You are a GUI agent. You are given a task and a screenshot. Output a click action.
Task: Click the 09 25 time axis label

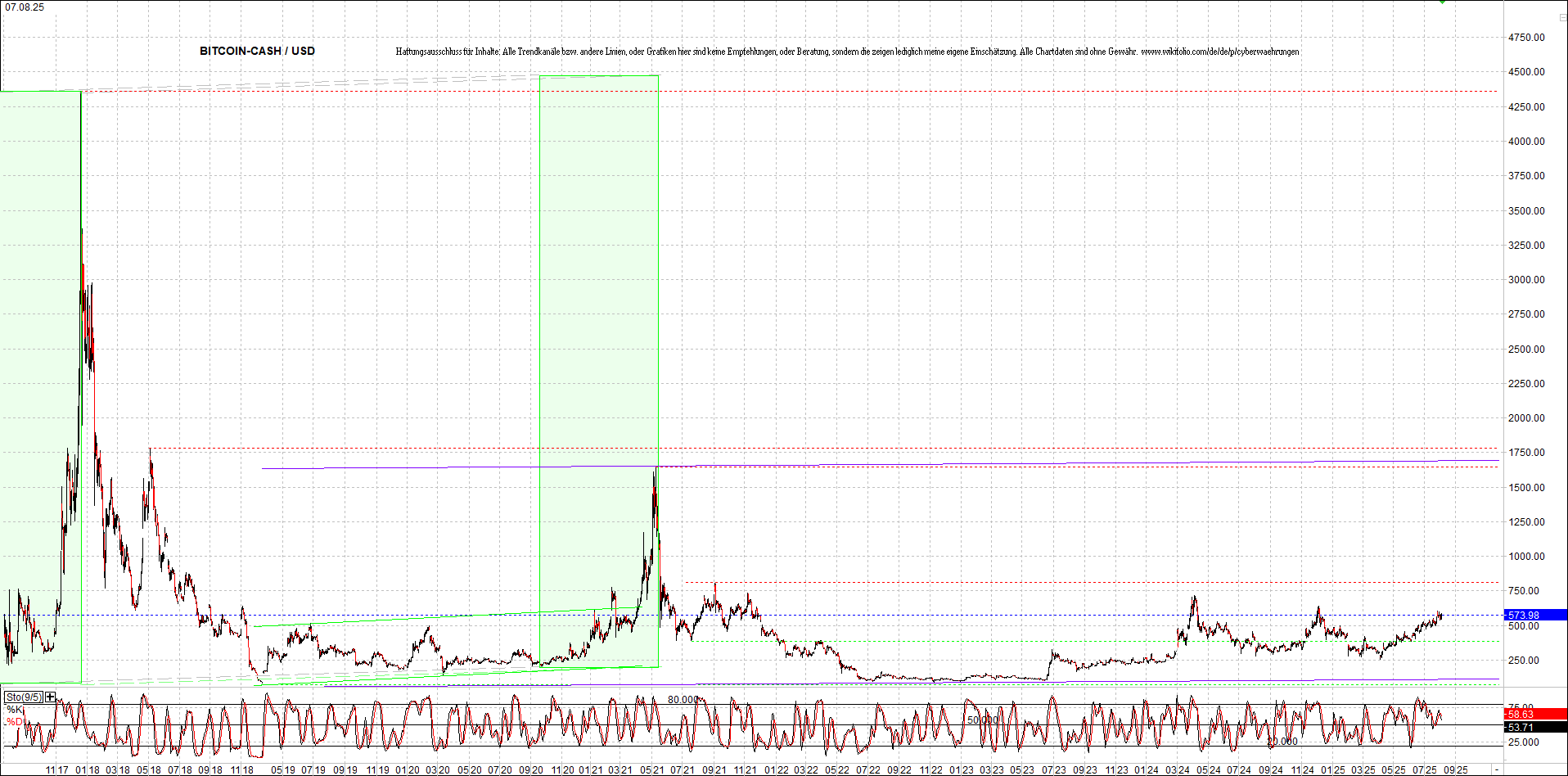1455,770
